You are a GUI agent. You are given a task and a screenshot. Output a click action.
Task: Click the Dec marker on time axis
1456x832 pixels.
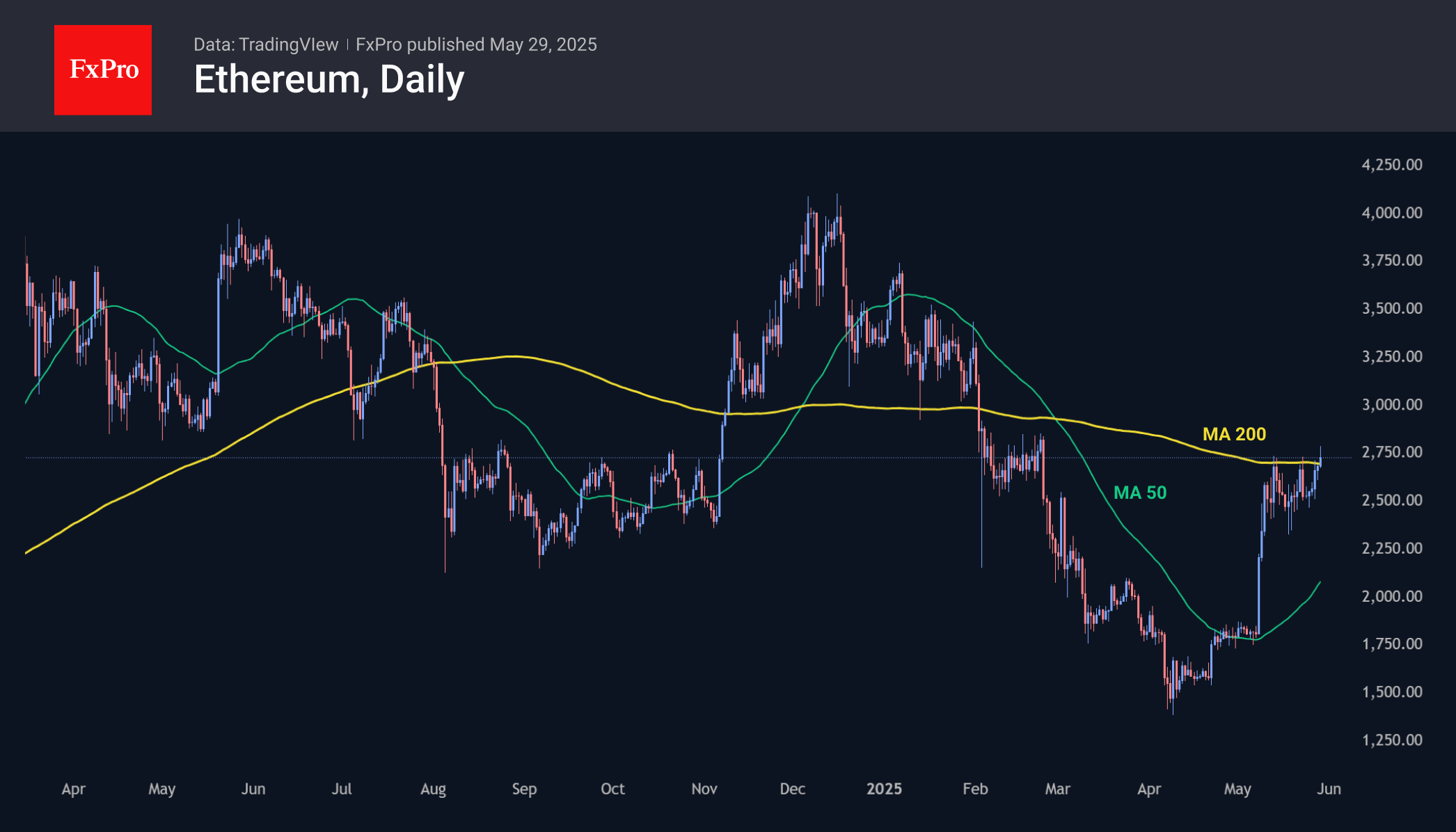792,789
